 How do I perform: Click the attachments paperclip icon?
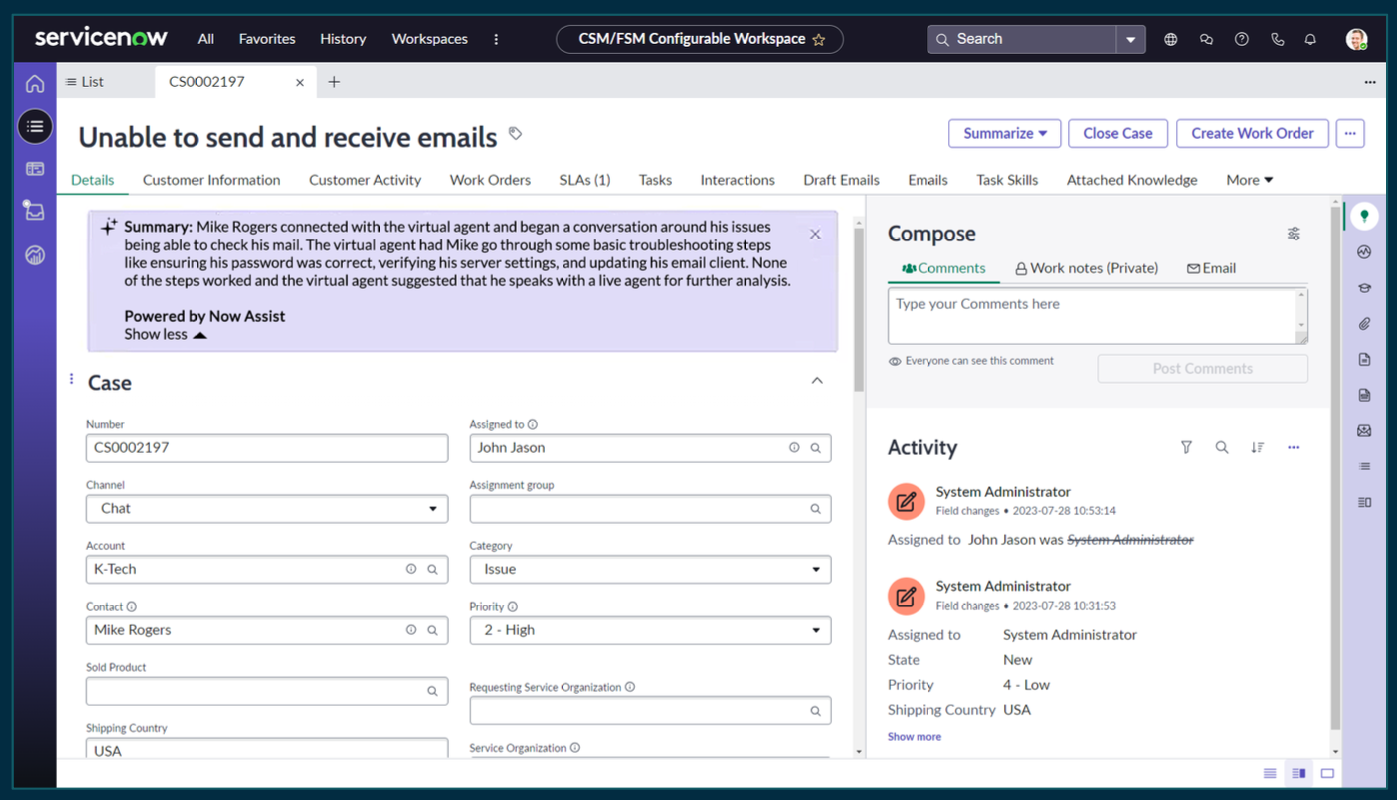point(1364,324)
